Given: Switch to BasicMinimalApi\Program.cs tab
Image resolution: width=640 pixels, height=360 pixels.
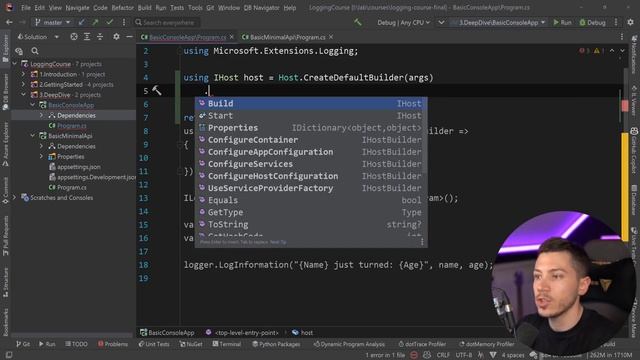Looking at the screenshot, I should click(287, 37).
